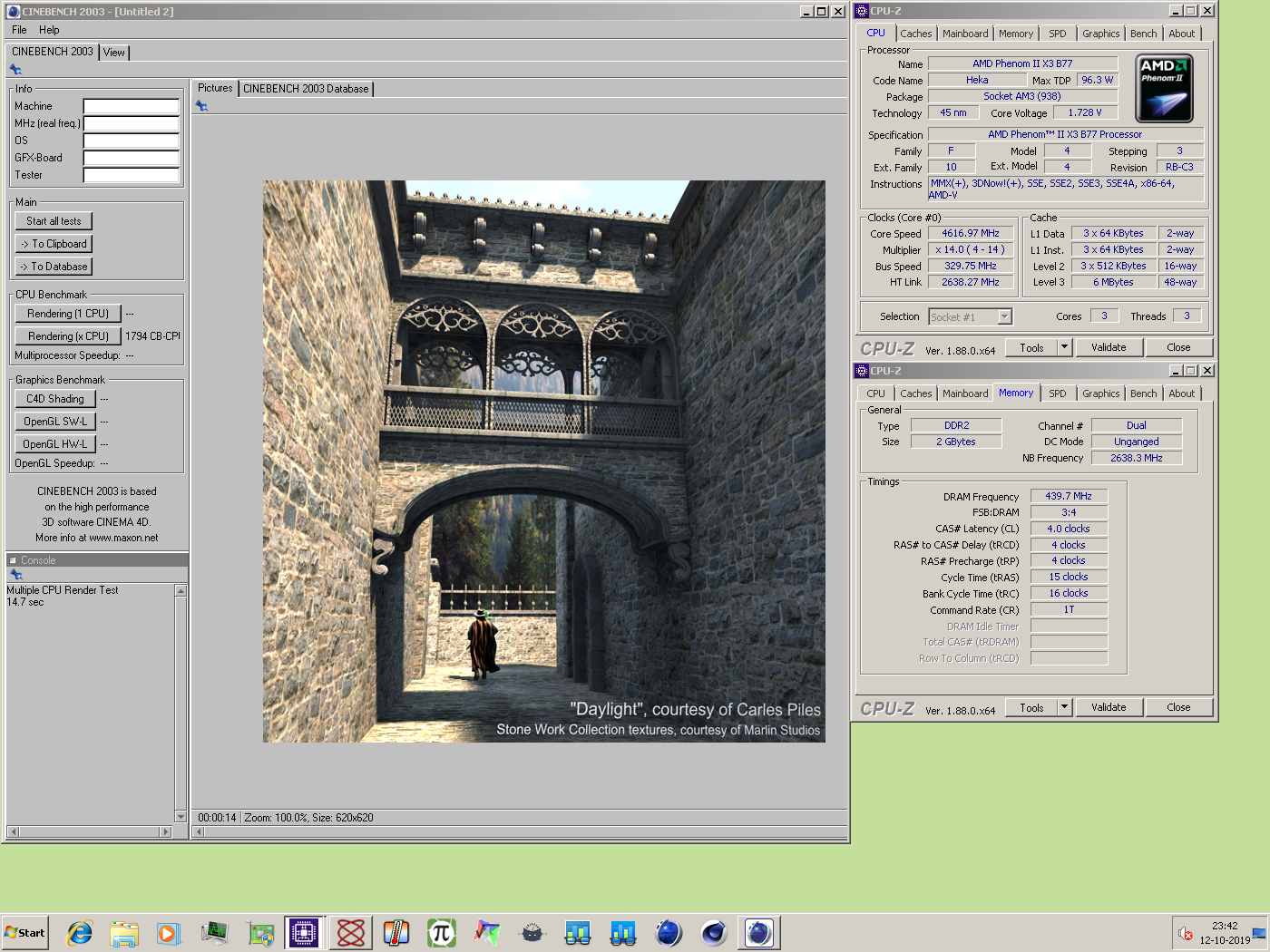
Task: Open the CINEBENCH 2003 Database tab
Action: click(x=306, y=89)
